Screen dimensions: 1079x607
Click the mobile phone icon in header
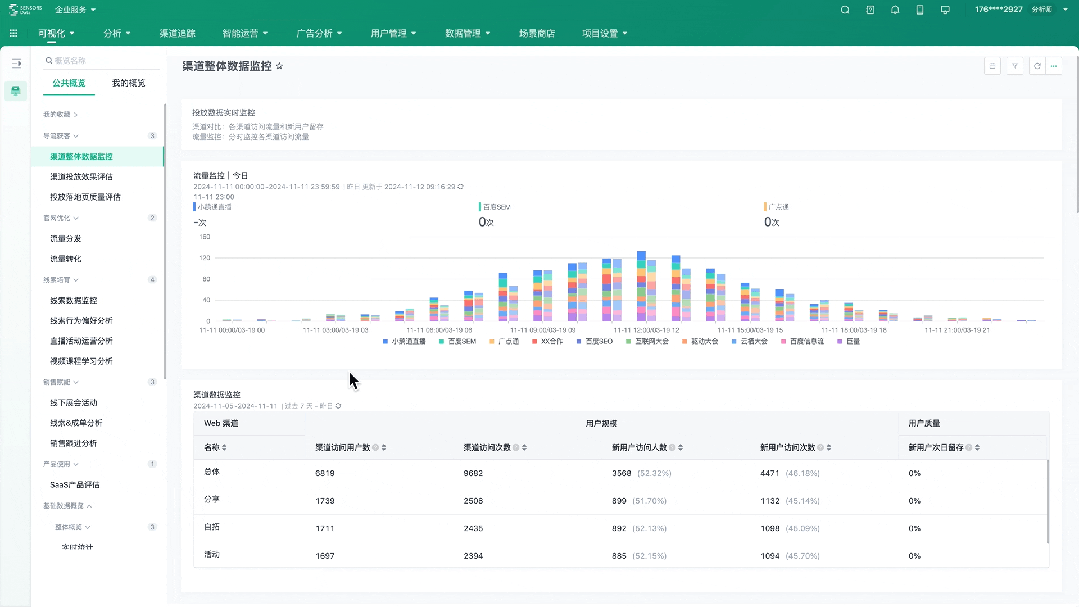tap(920, 10)
